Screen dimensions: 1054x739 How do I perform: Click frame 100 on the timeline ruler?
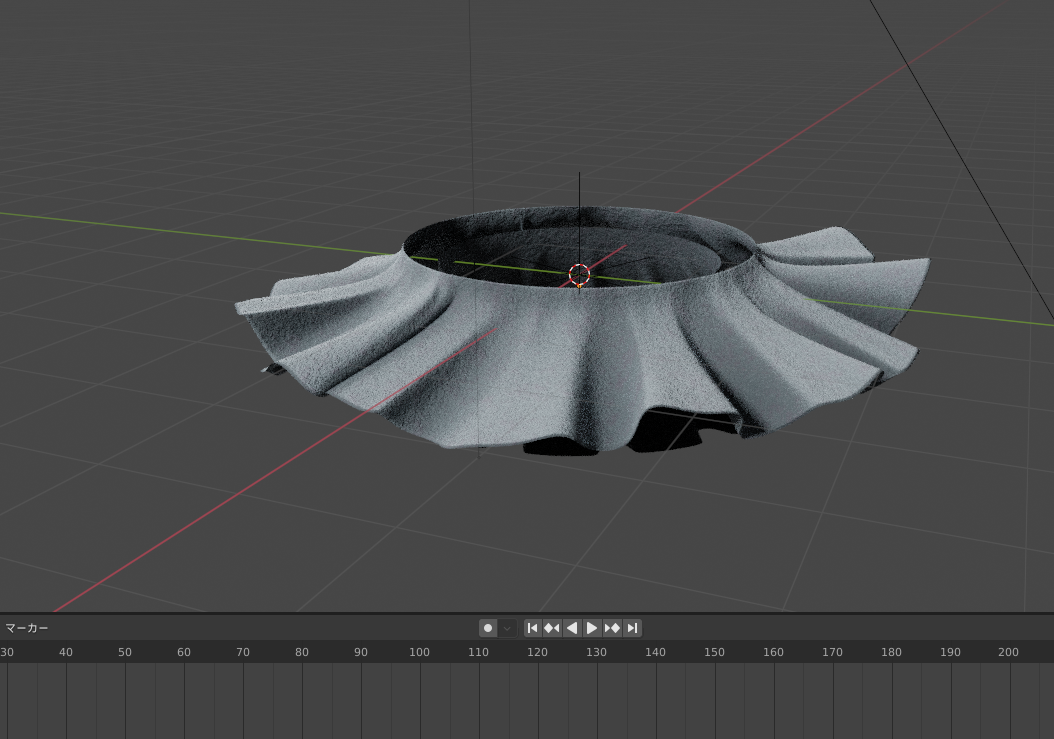pos(419,652)
